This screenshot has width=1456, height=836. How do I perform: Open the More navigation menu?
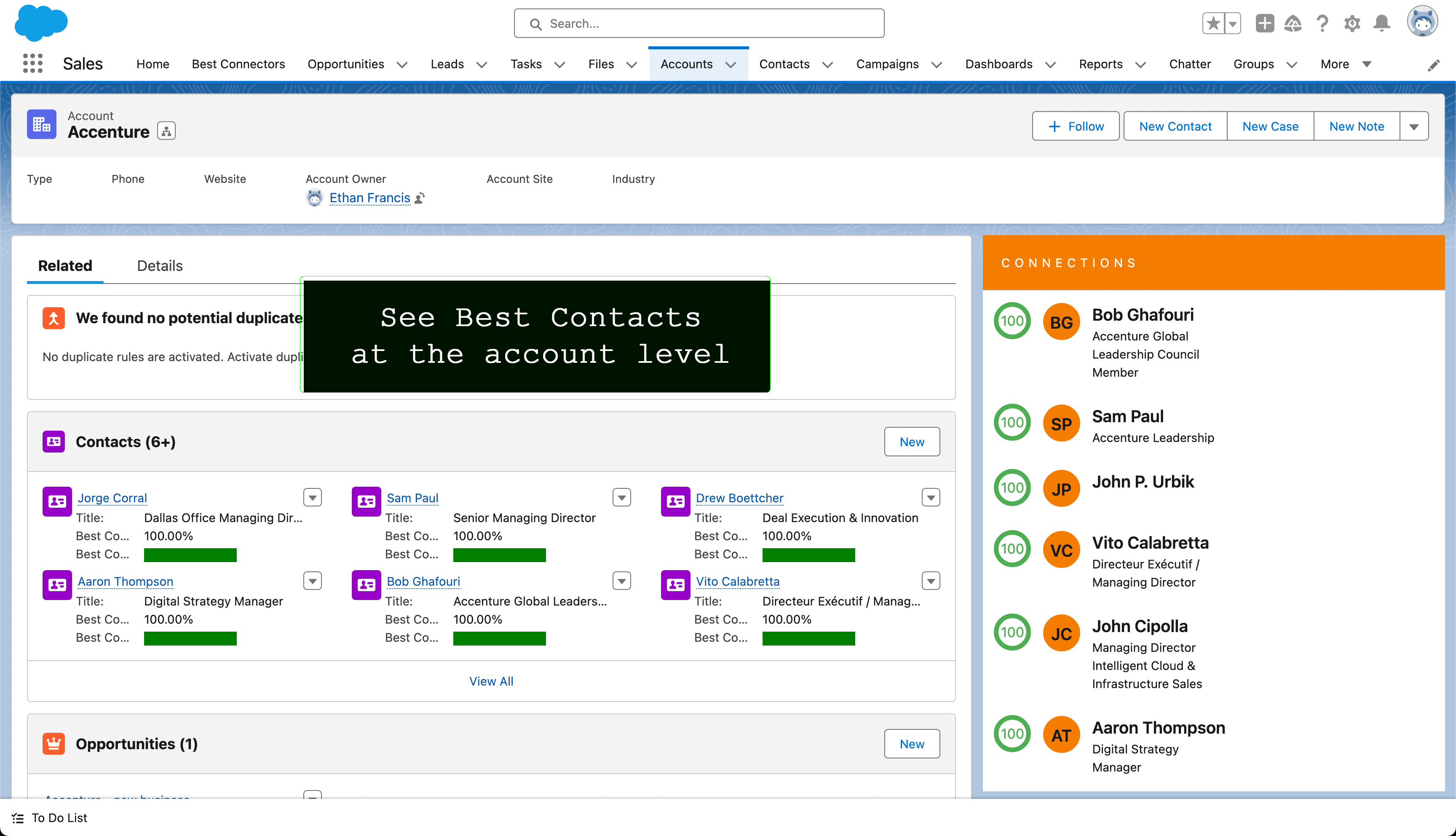click(1346, 64)
